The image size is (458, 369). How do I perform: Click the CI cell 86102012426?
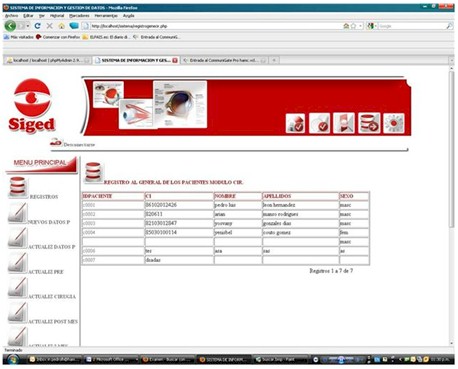[x=179, y=205]
